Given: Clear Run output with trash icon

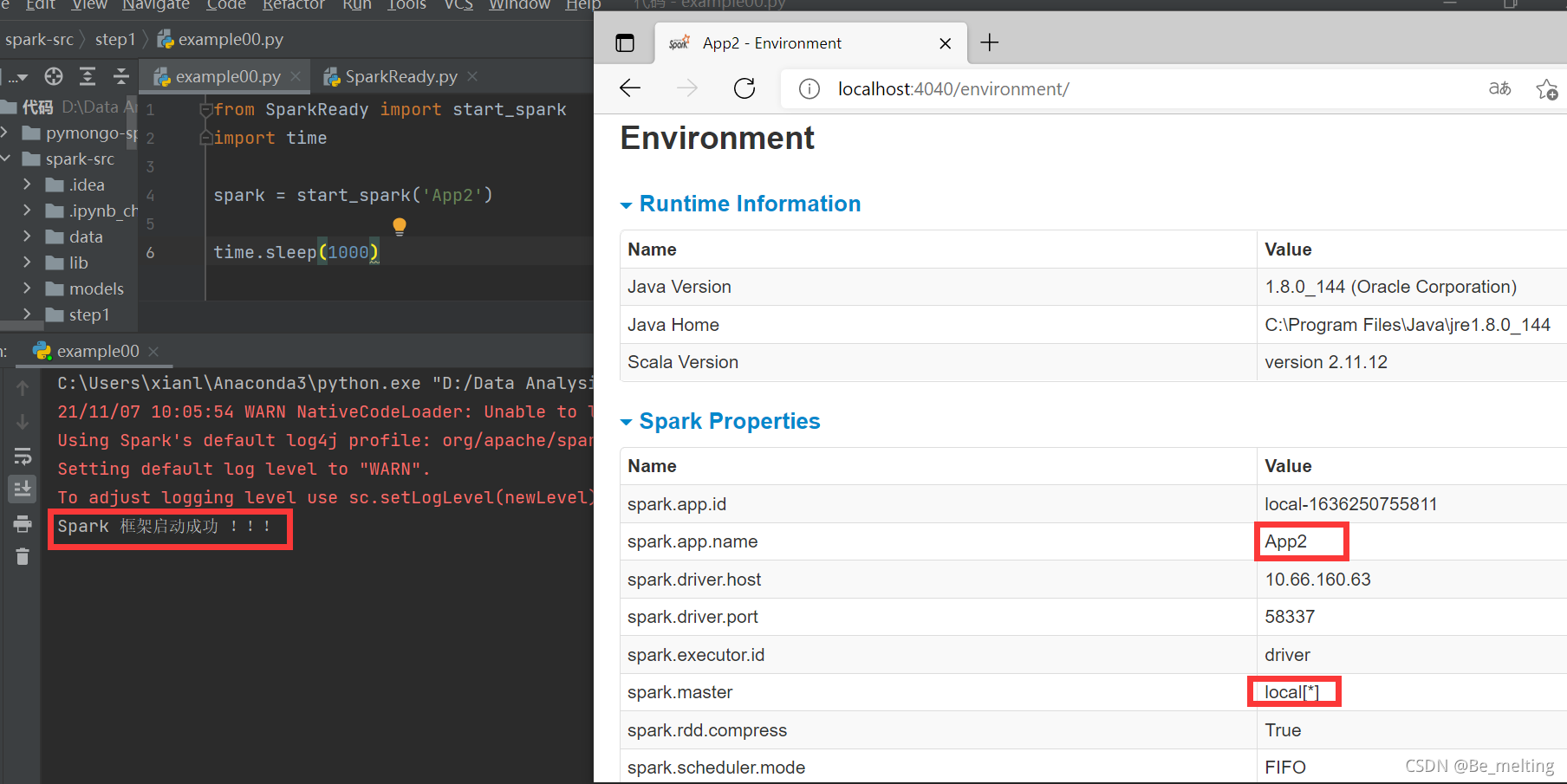Looking at the screenshot, I should (23, 557).
